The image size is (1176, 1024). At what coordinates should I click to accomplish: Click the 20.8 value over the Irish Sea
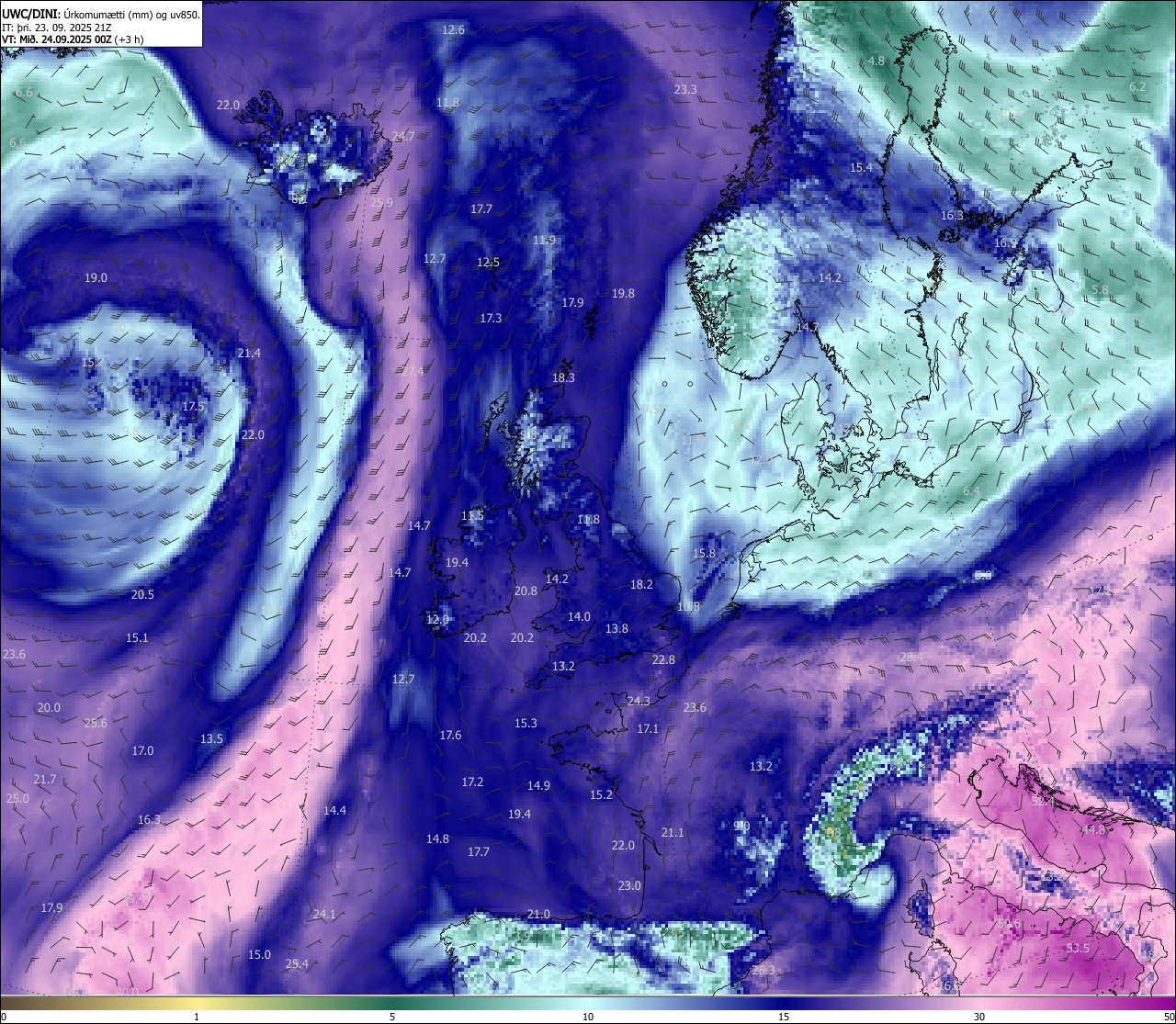point(526,591)
